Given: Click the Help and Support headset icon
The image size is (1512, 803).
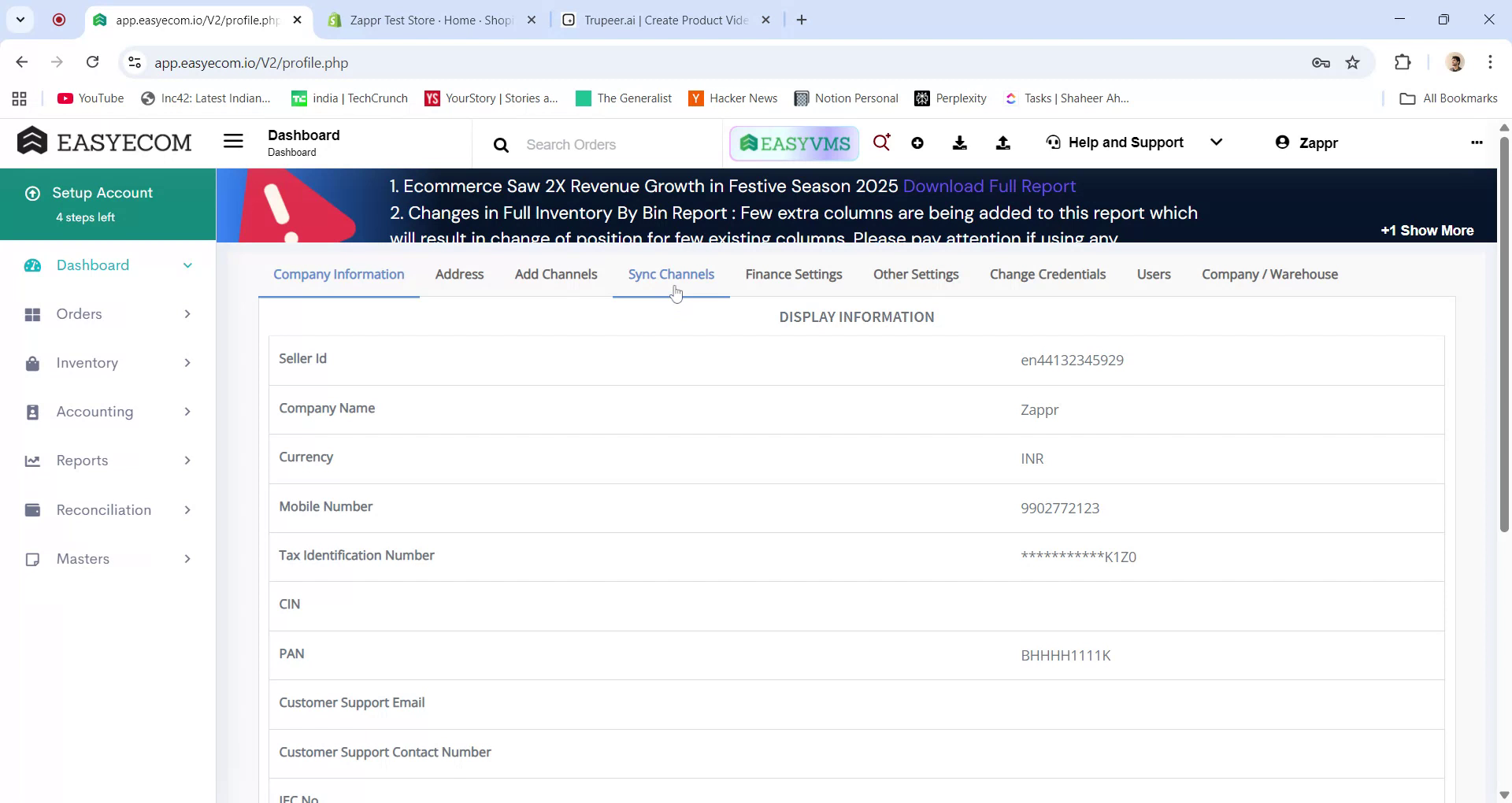Looking at the screenshot, I should (x=1053, y=142).
